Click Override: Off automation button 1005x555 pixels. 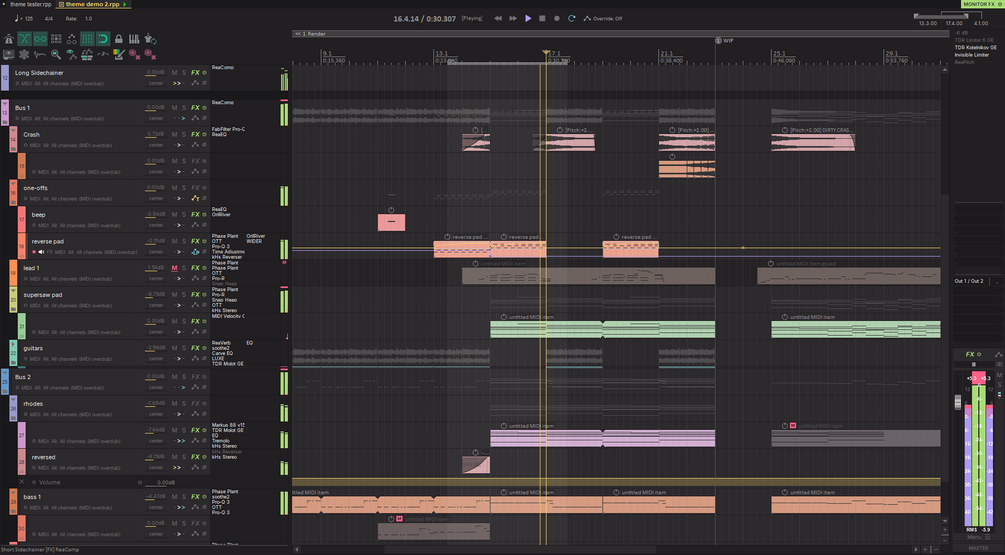pos(603,19)
